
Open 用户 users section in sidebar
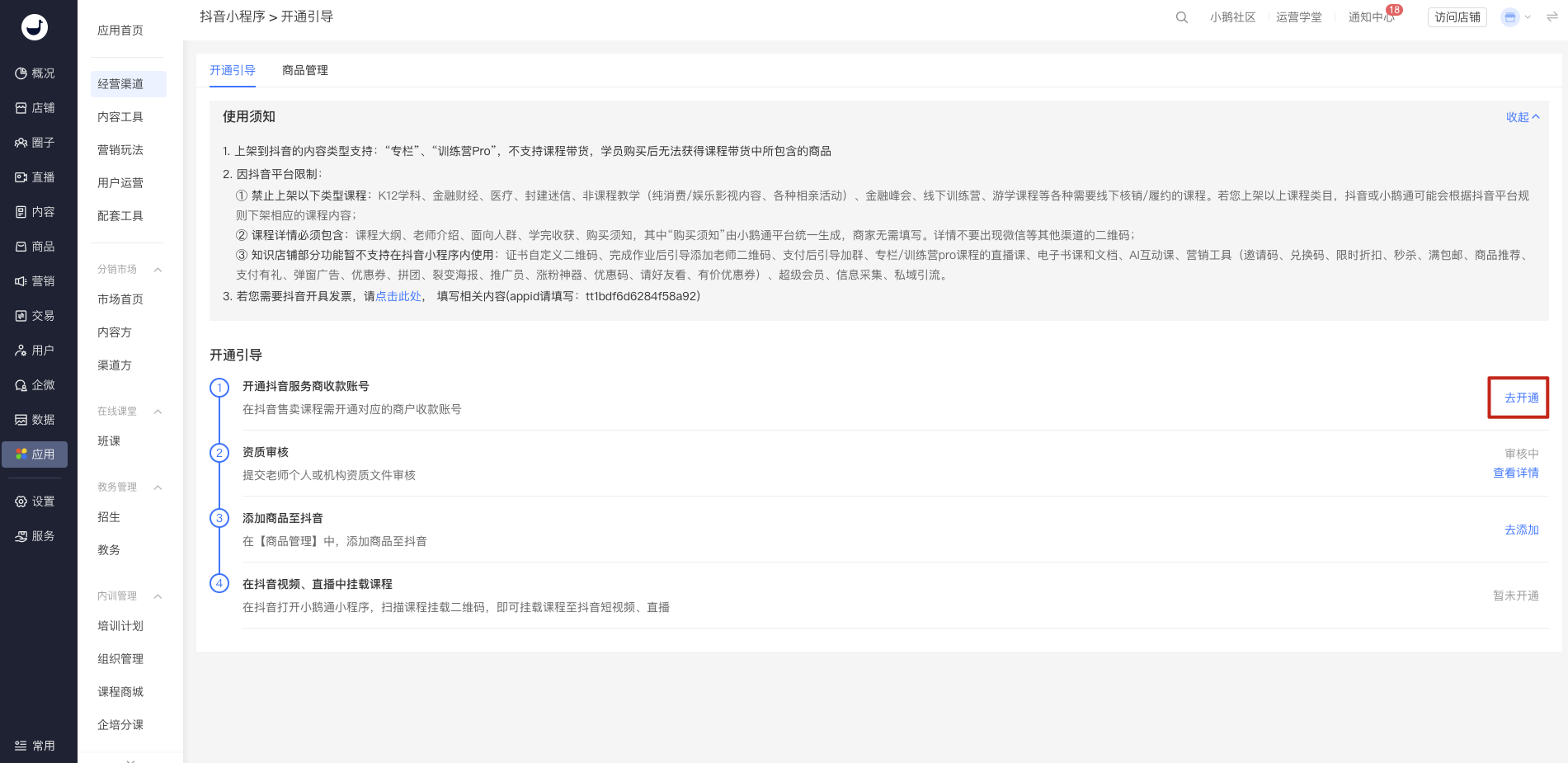(35, 351)
